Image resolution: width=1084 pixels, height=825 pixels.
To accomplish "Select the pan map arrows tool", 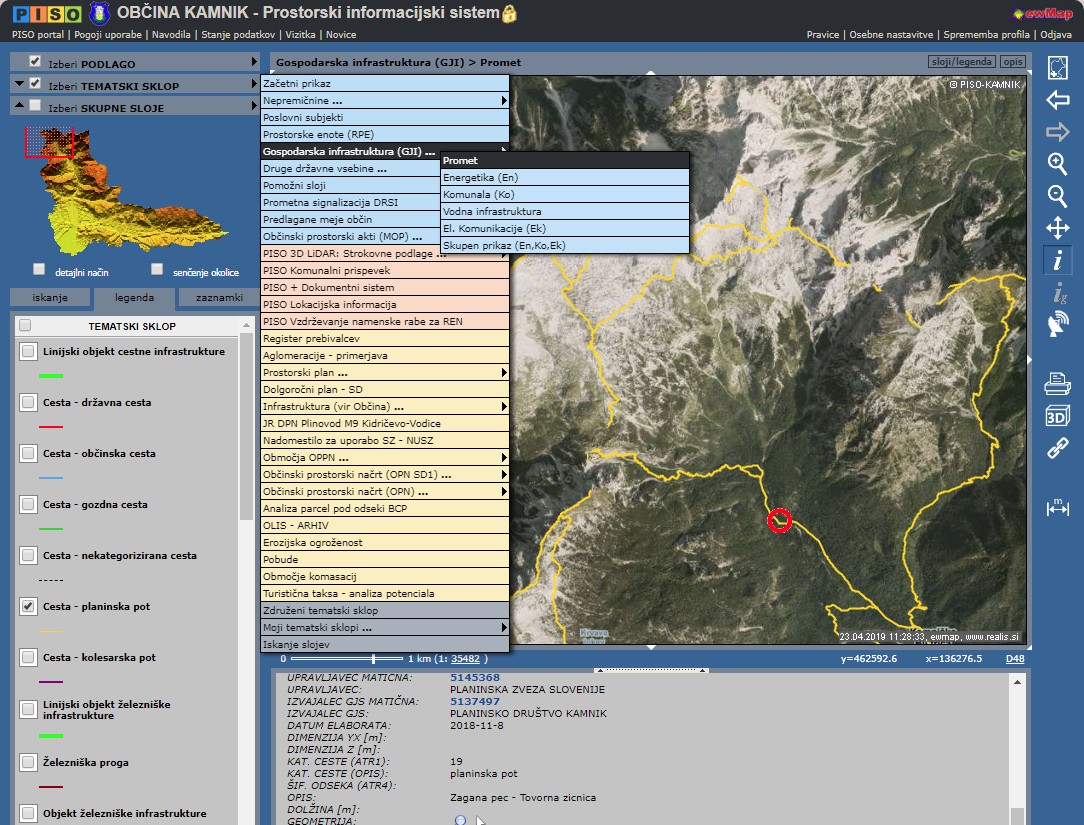I will point(1057,228).
